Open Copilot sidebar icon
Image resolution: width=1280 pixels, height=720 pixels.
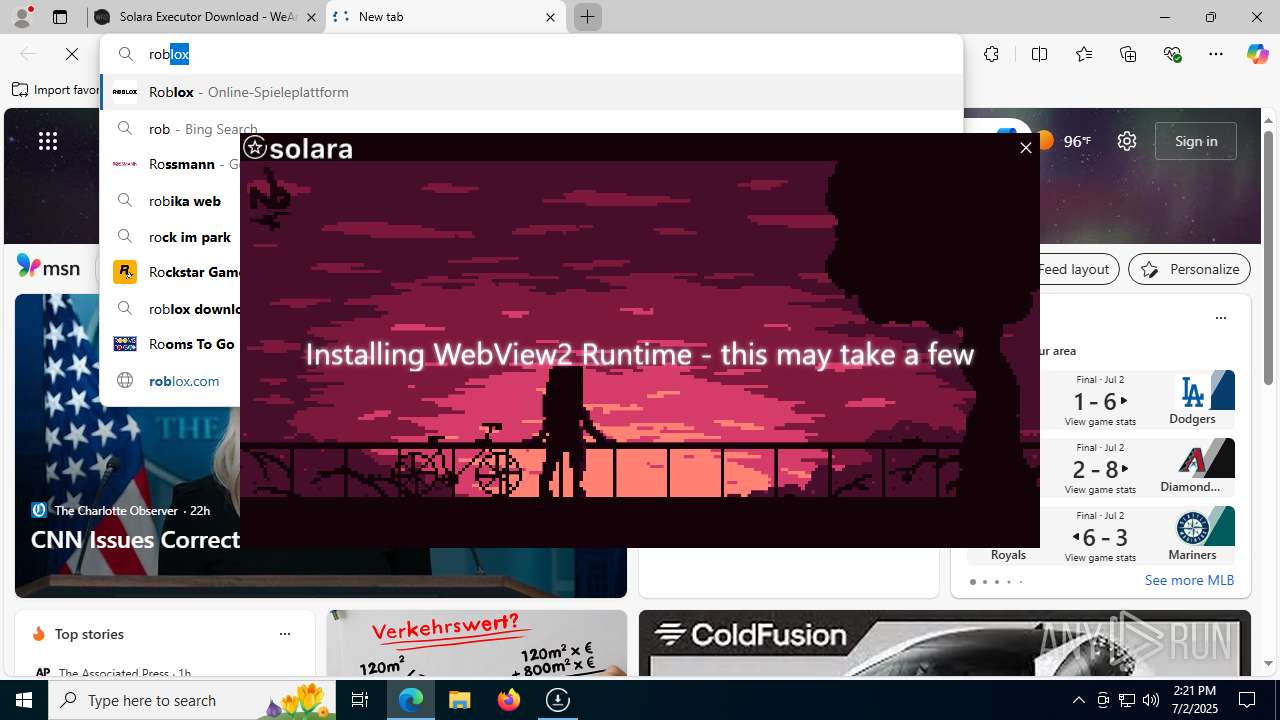(x=1257, y=54)
